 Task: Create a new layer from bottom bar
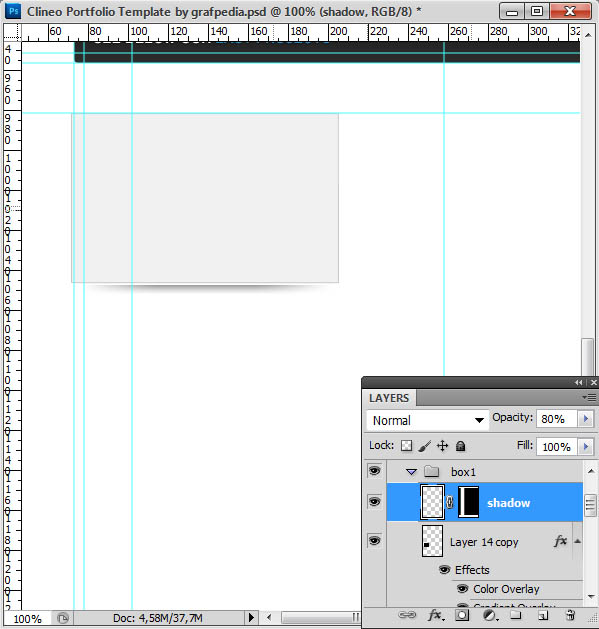point(542,615)
